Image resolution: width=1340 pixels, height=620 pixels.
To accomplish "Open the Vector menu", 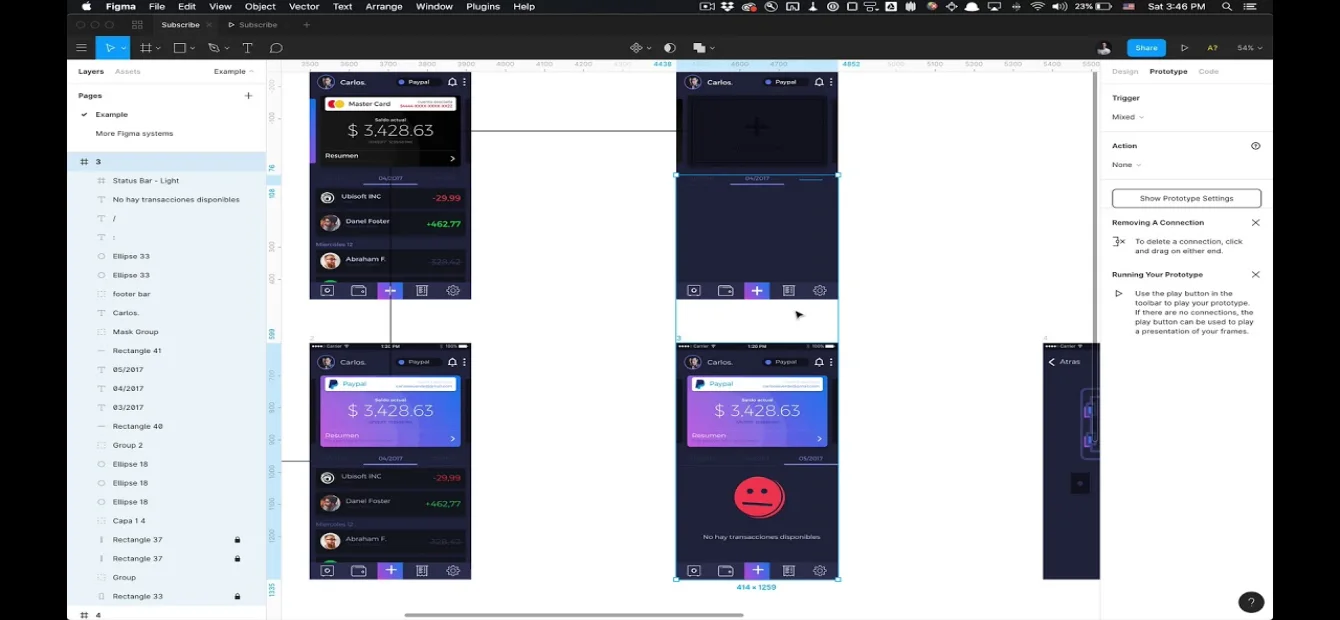I will click(304, 6).
